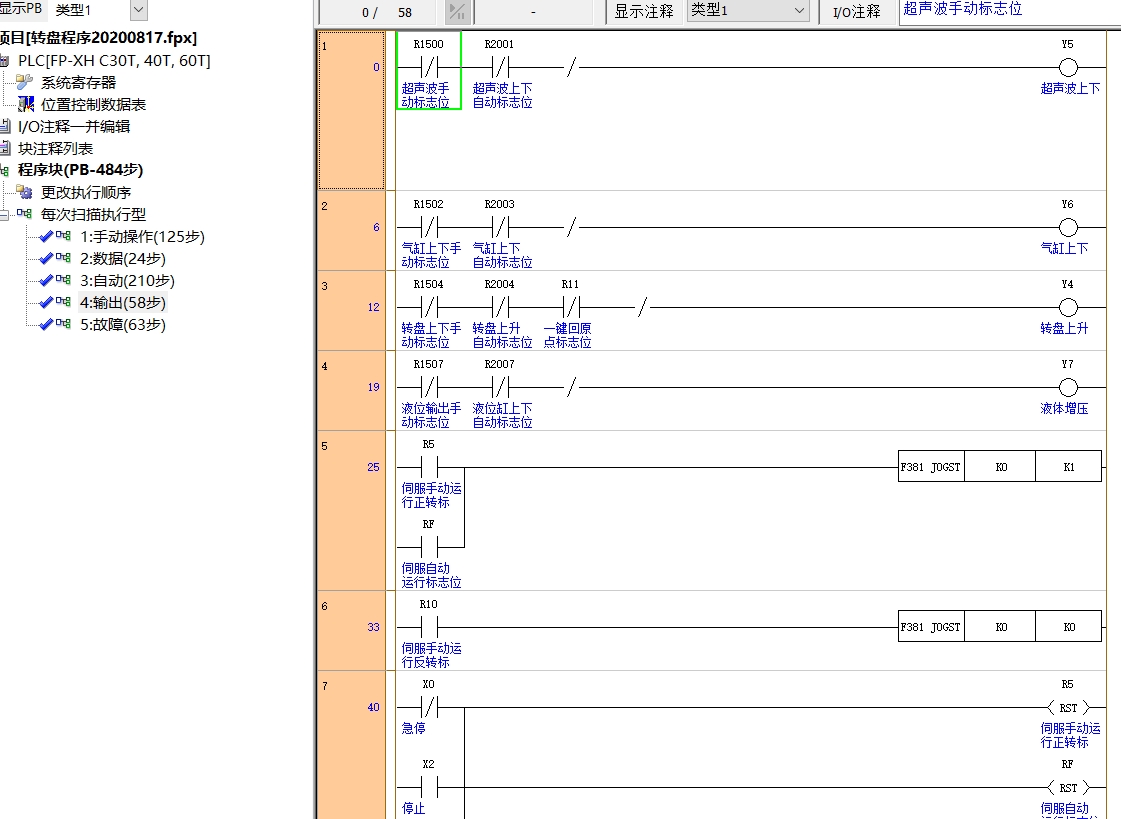Select the X2 停止 contact
Viewport: 1121px width, 819px height.
(x=429, y=788)
